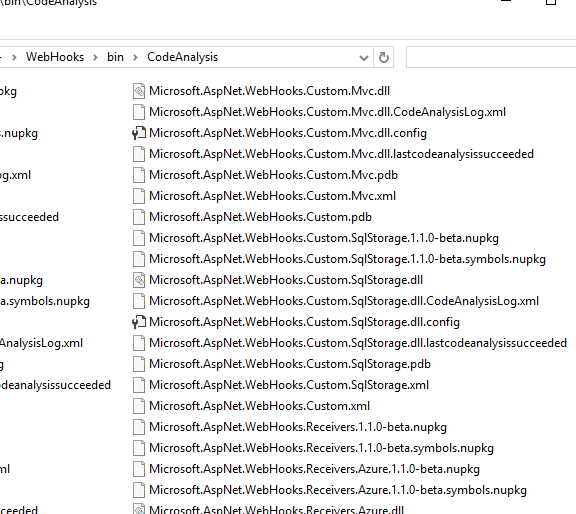Click the search input field
The image size is (576, 514).
coord(491,57)
